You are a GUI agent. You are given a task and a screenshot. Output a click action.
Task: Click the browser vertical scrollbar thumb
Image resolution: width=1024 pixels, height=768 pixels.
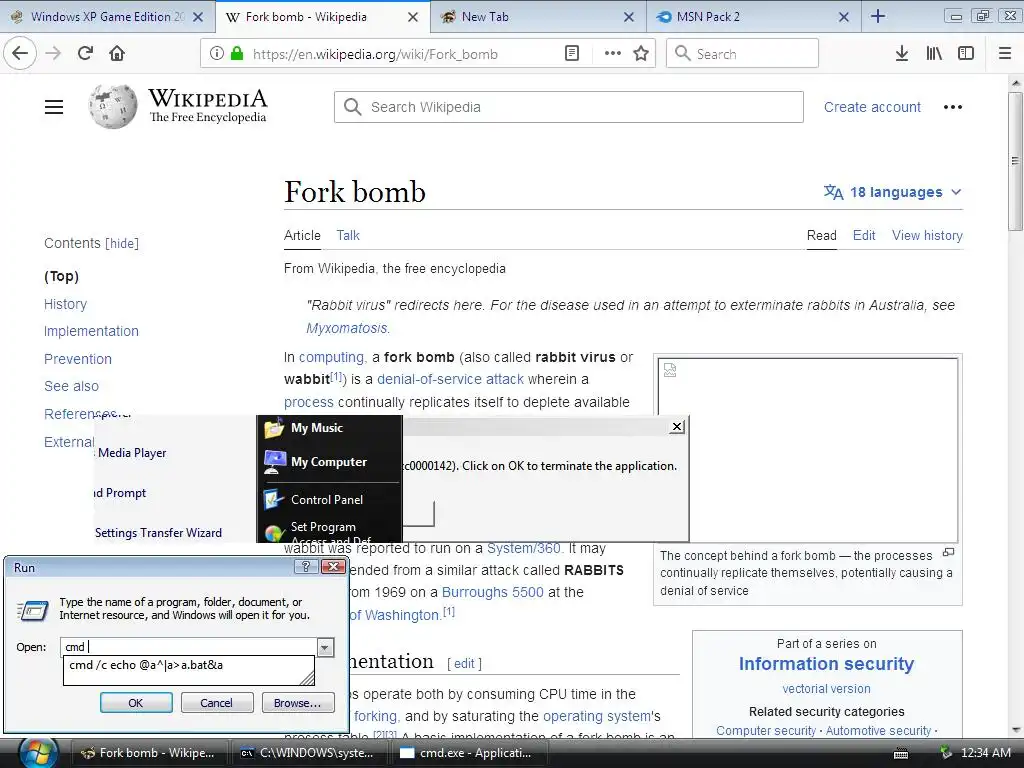point(1015,161)
